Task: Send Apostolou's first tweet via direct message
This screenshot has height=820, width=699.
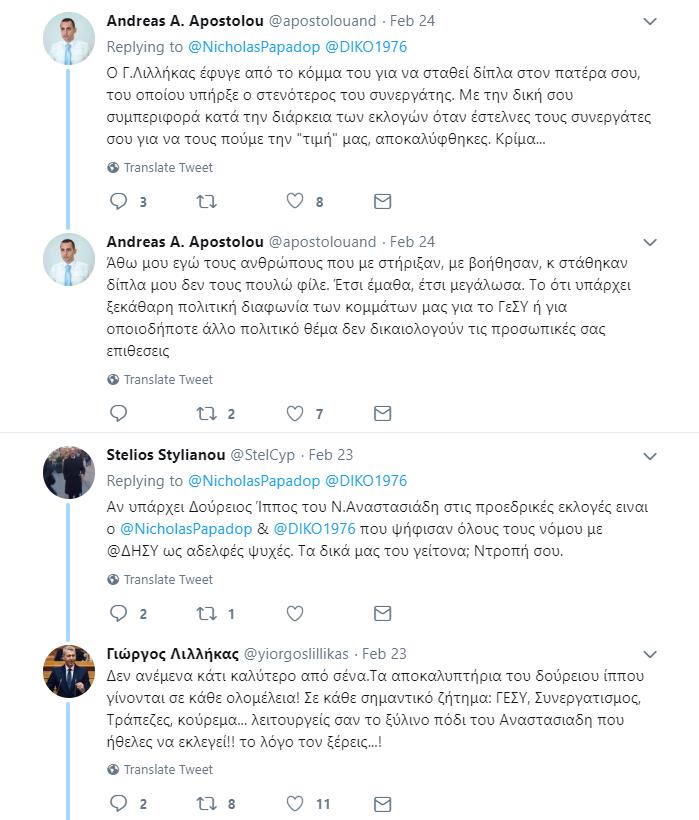Action: point(383,201)
